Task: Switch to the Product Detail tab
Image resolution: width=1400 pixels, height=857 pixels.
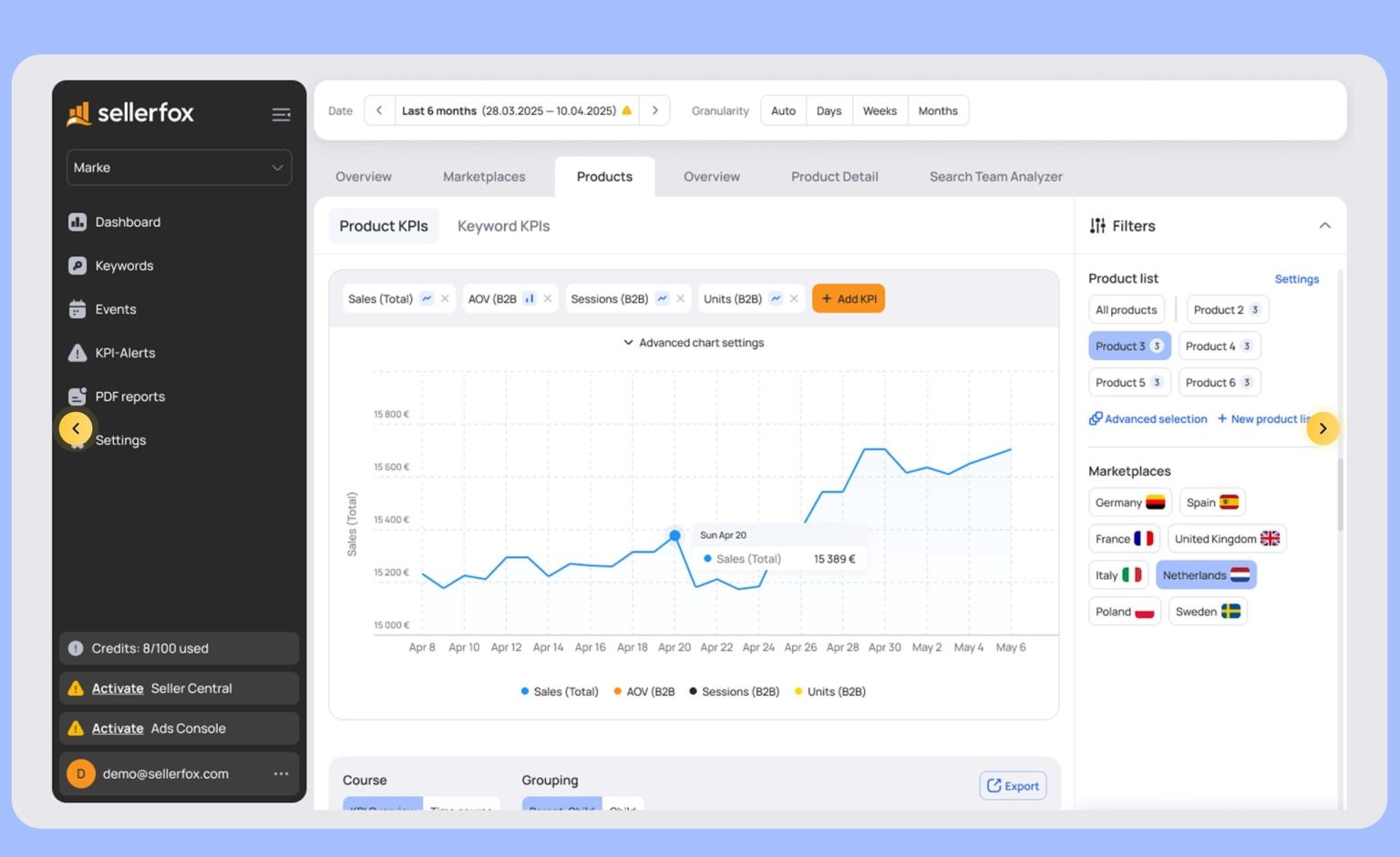Action: [834, 177]
